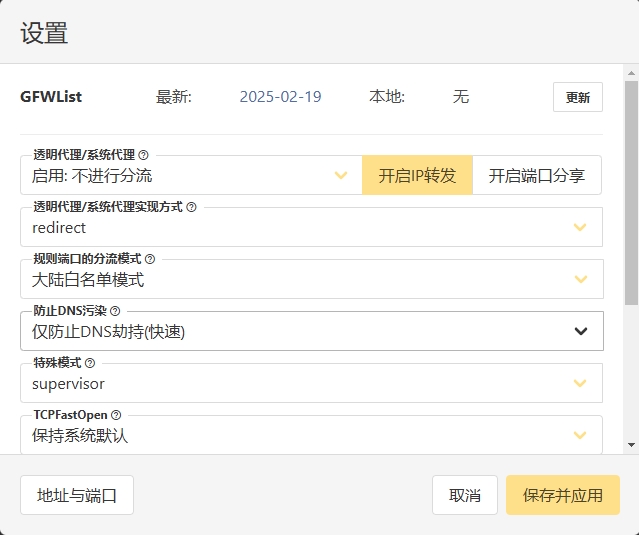Click help icon next to 透明代理/系统代理 label

pyautogui.click(x=144, y=155)
